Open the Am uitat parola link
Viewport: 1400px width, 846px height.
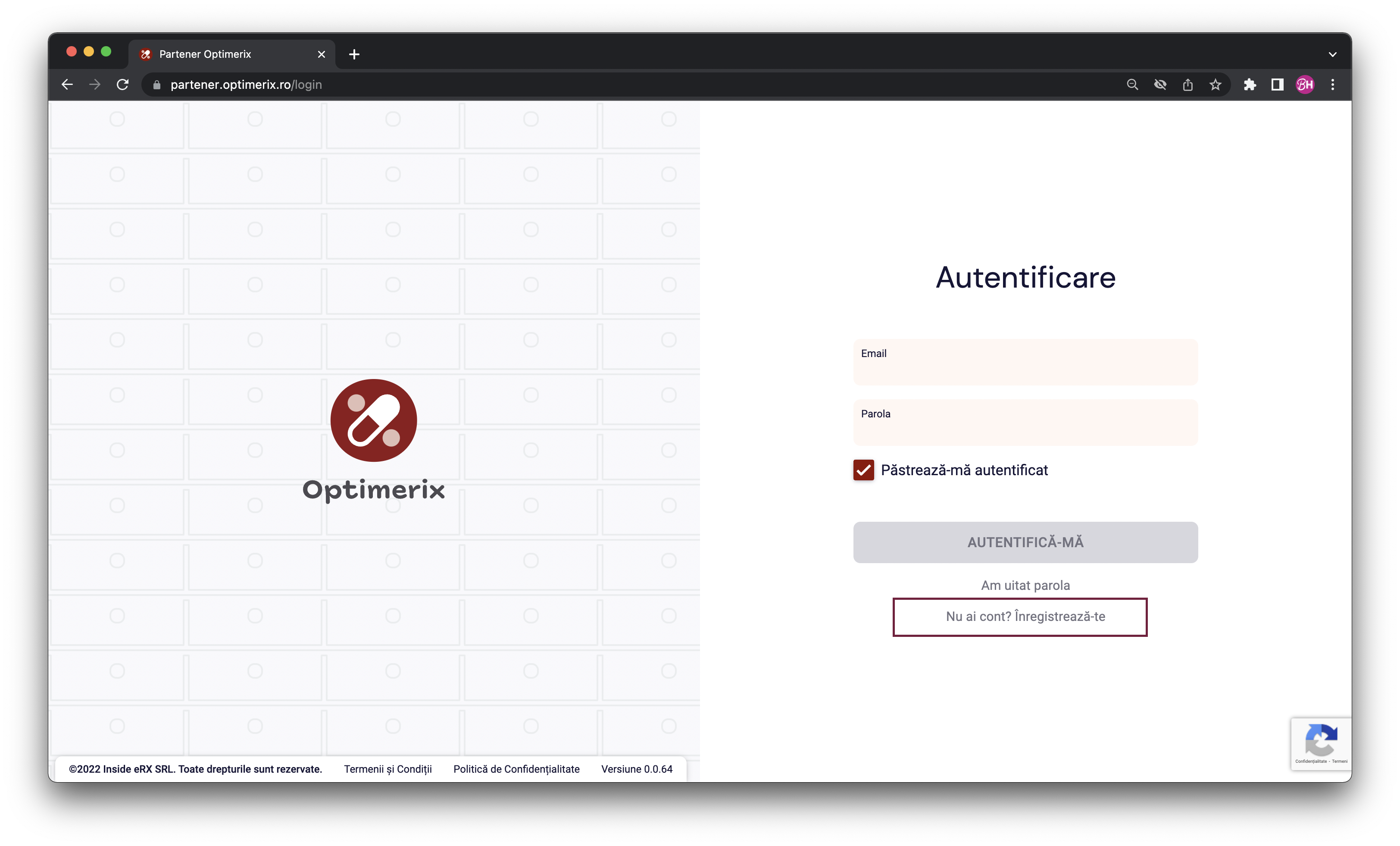coord(1025,585)
